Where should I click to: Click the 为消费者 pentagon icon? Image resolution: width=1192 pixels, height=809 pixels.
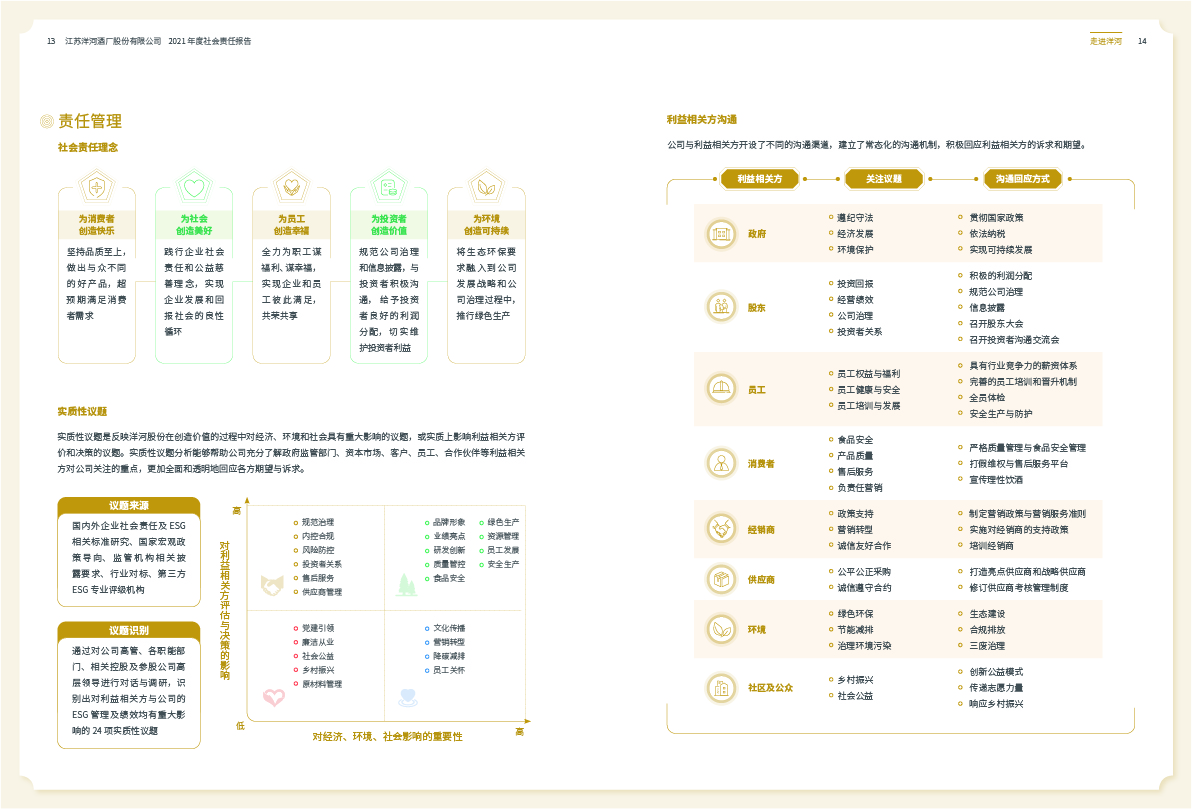97,187
